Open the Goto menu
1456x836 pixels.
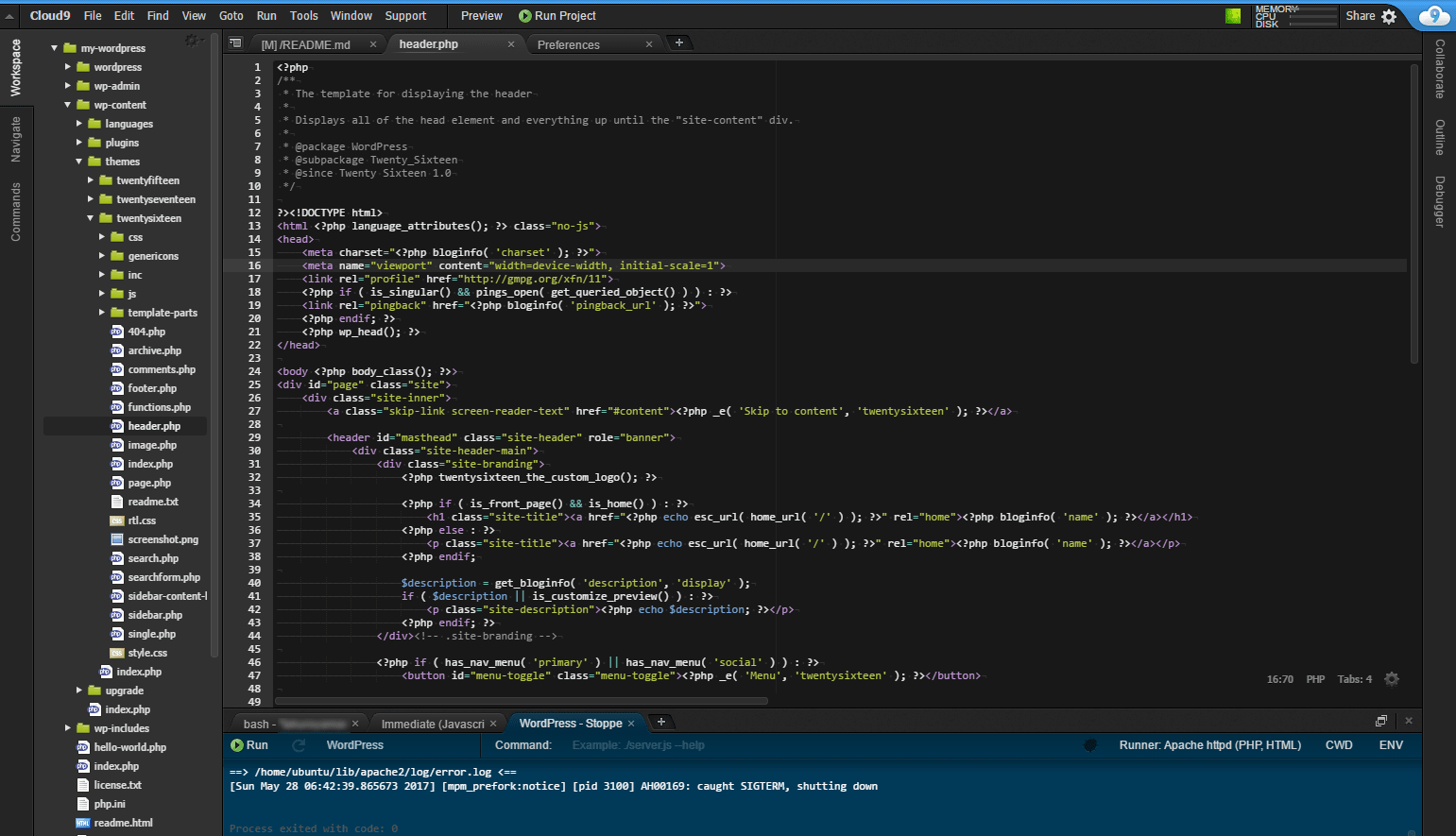pyautogui.click(x=231, y=16)
